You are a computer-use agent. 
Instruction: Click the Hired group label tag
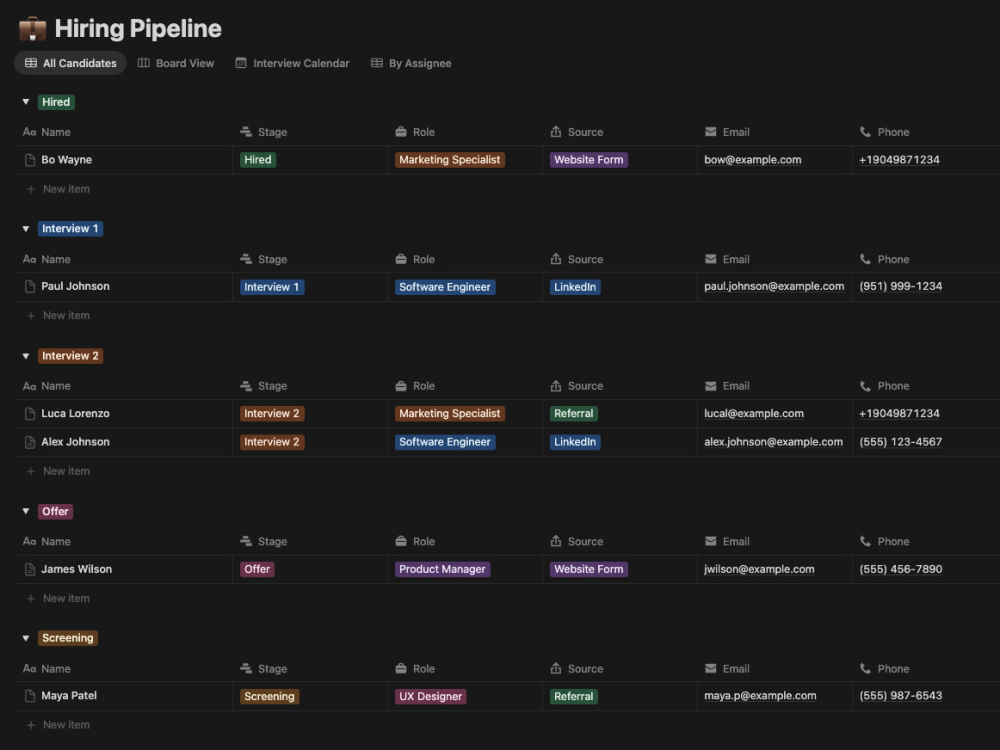(56, 102)
